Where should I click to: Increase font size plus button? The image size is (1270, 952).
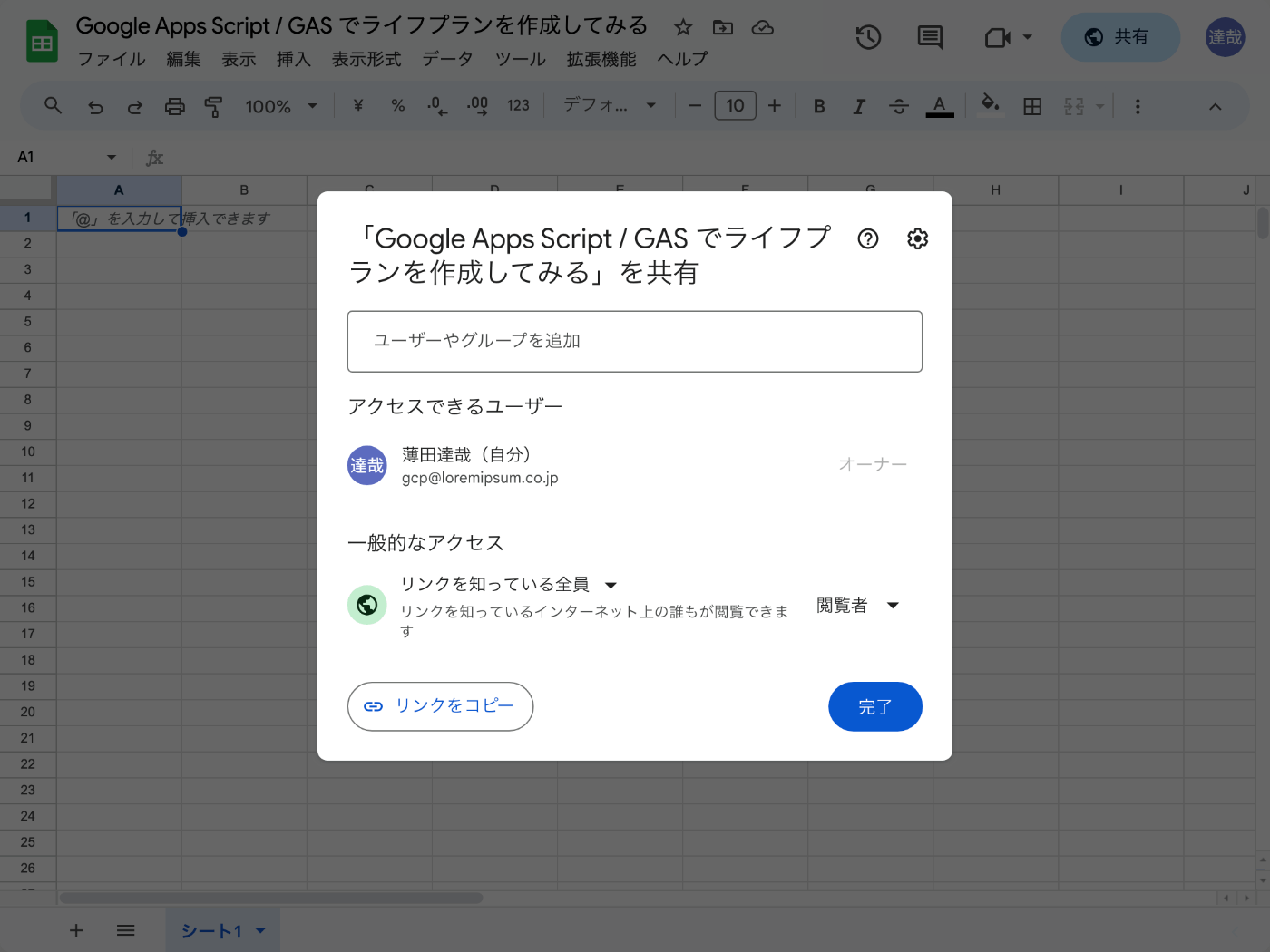point(774,106)
